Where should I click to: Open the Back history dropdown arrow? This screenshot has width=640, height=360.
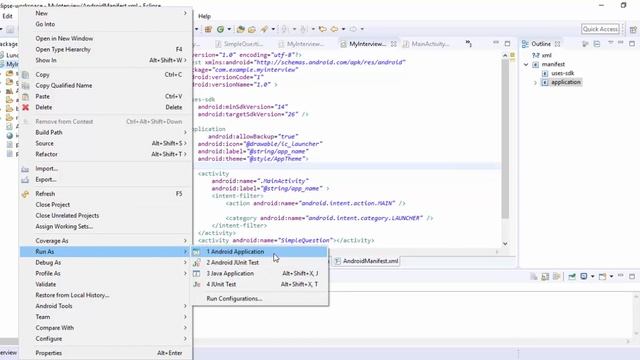(343, 29)
